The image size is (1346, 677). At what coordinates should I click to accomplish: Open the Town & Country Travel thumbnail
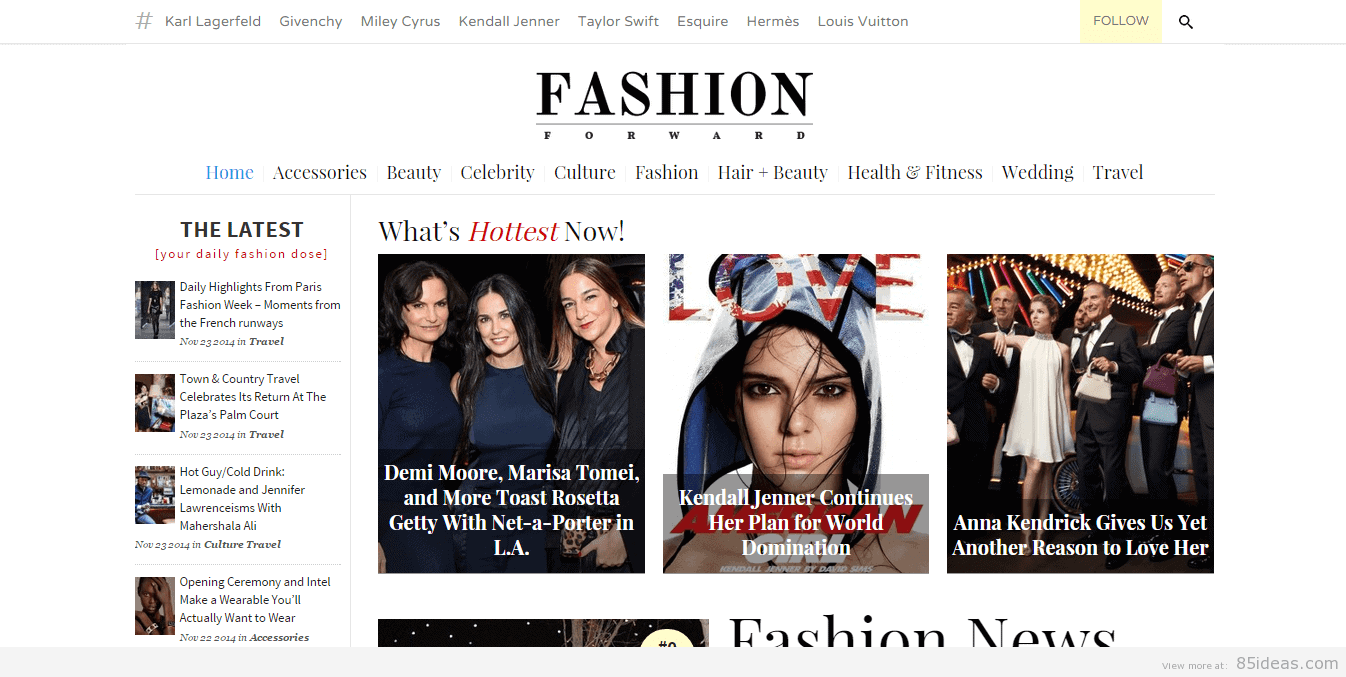[155, 403]
